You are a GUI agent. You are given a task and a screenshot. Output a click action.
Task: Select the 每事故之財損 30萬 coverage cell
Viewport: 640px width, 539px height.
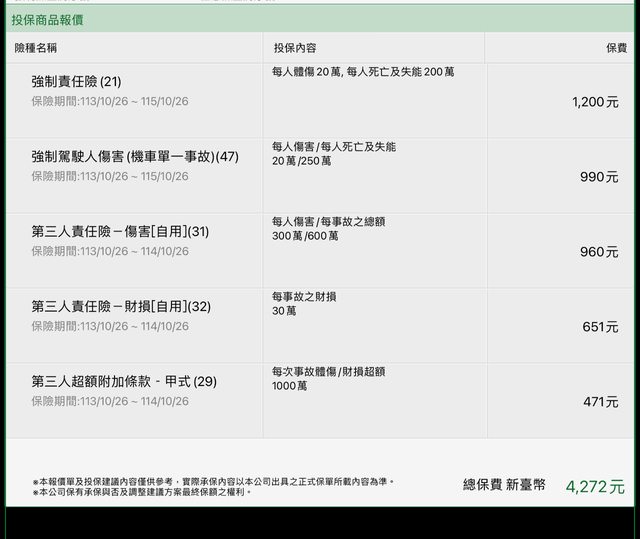(x=304, y=304)
